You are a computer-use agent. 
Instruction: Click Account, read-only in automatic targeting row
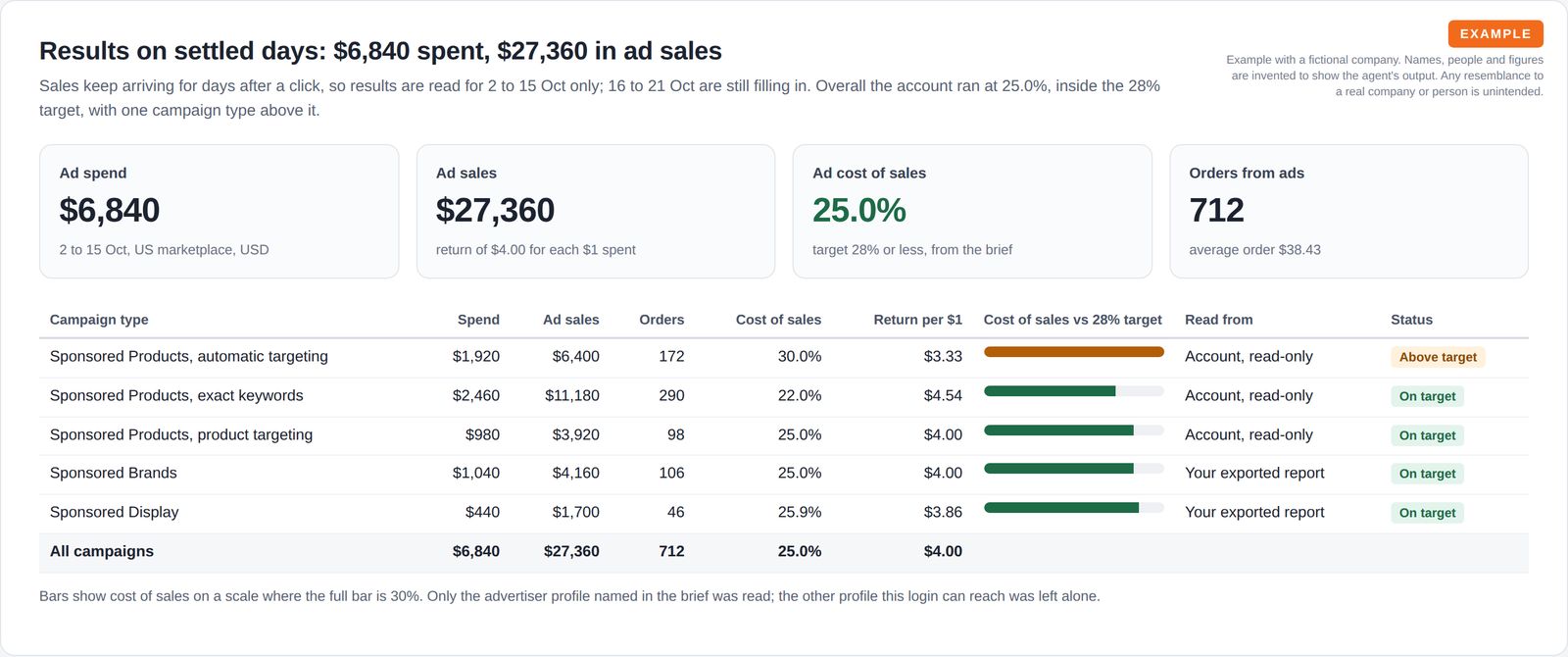pos(1249,356)
